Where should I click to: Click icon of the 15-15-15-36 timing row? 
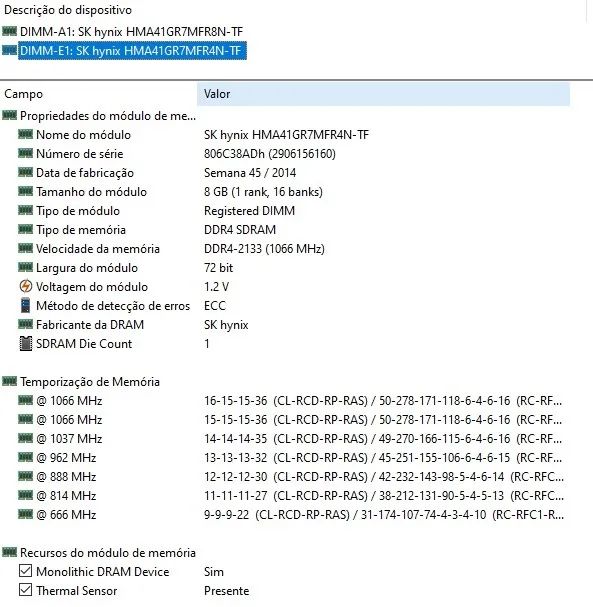click(x=26, y=419)
